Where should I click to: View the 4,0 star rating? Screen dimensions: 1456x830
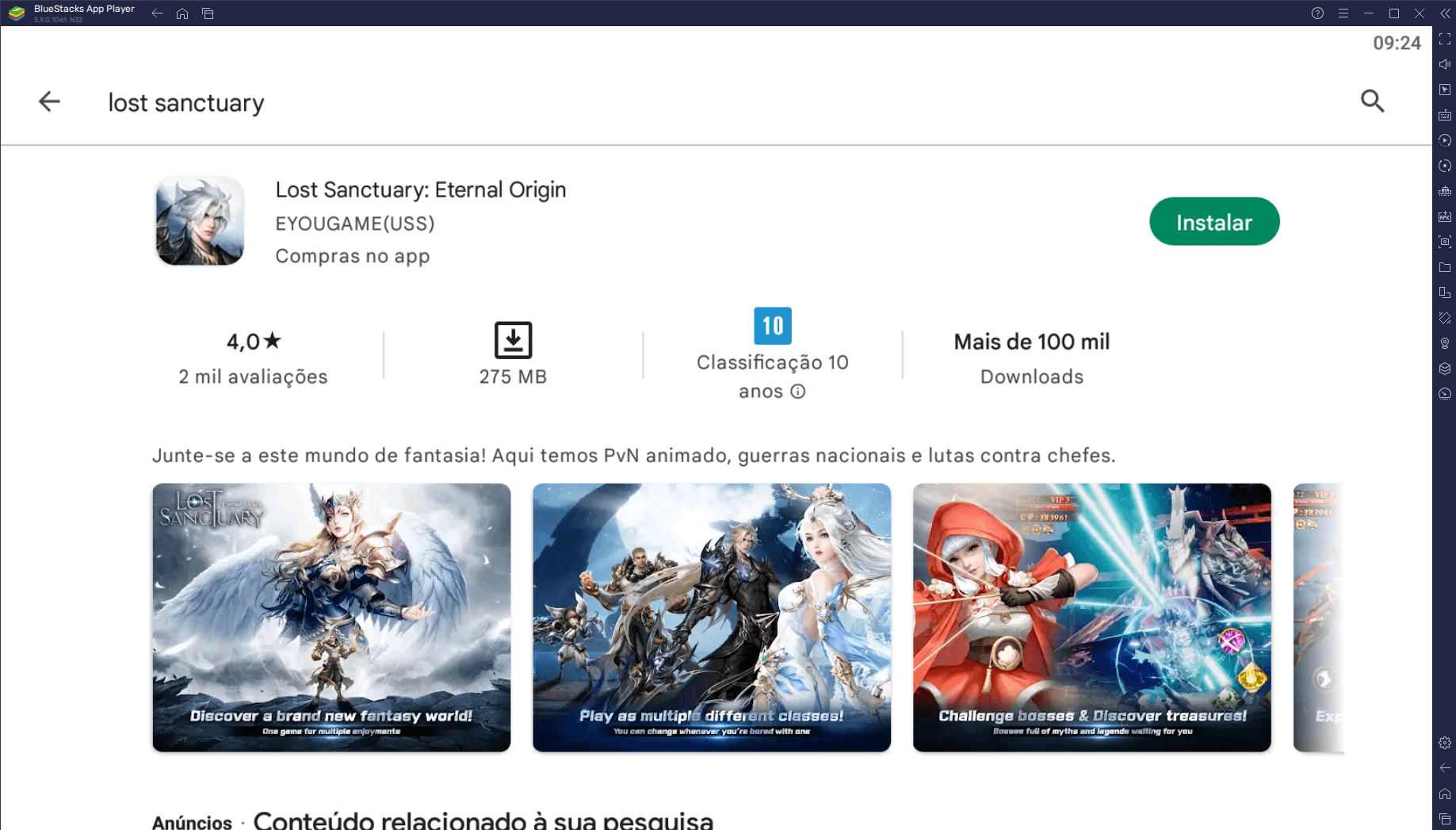coord(253,342)
